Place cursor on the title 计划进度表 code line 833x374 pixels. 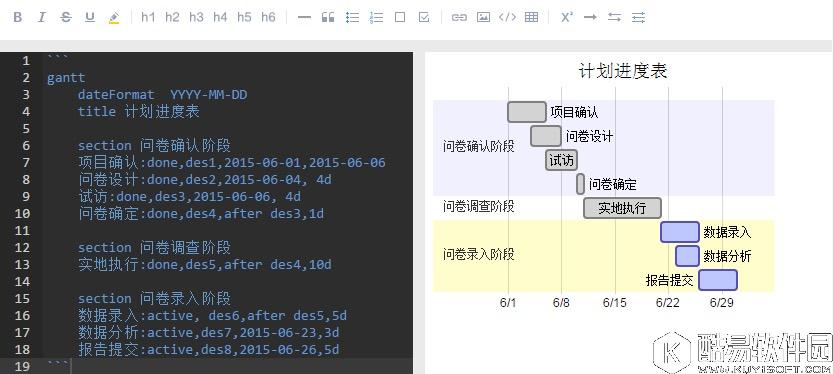pyautogui.click(x=139, y=112)
